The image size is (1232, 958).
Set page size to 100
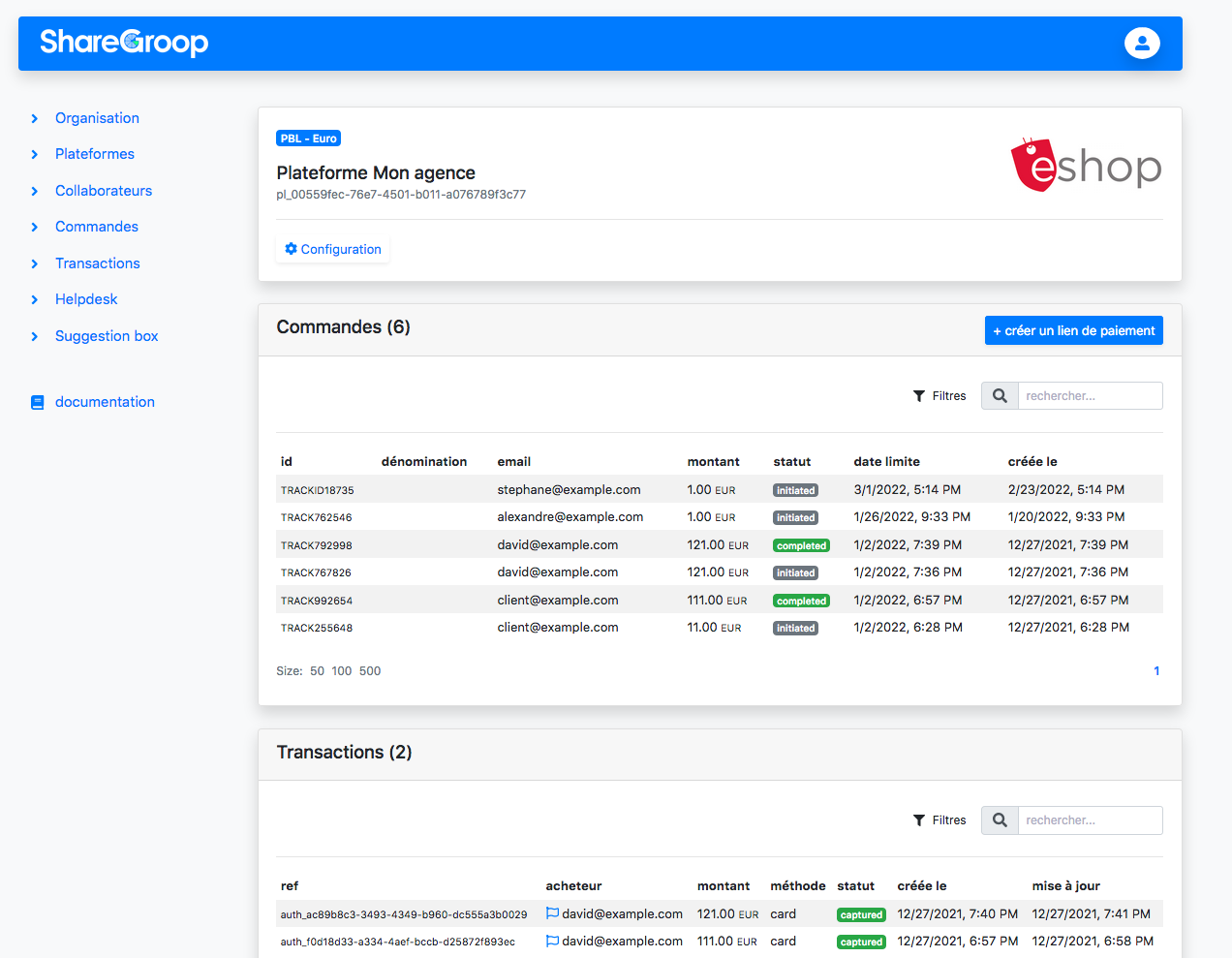(x=342, y=671)
